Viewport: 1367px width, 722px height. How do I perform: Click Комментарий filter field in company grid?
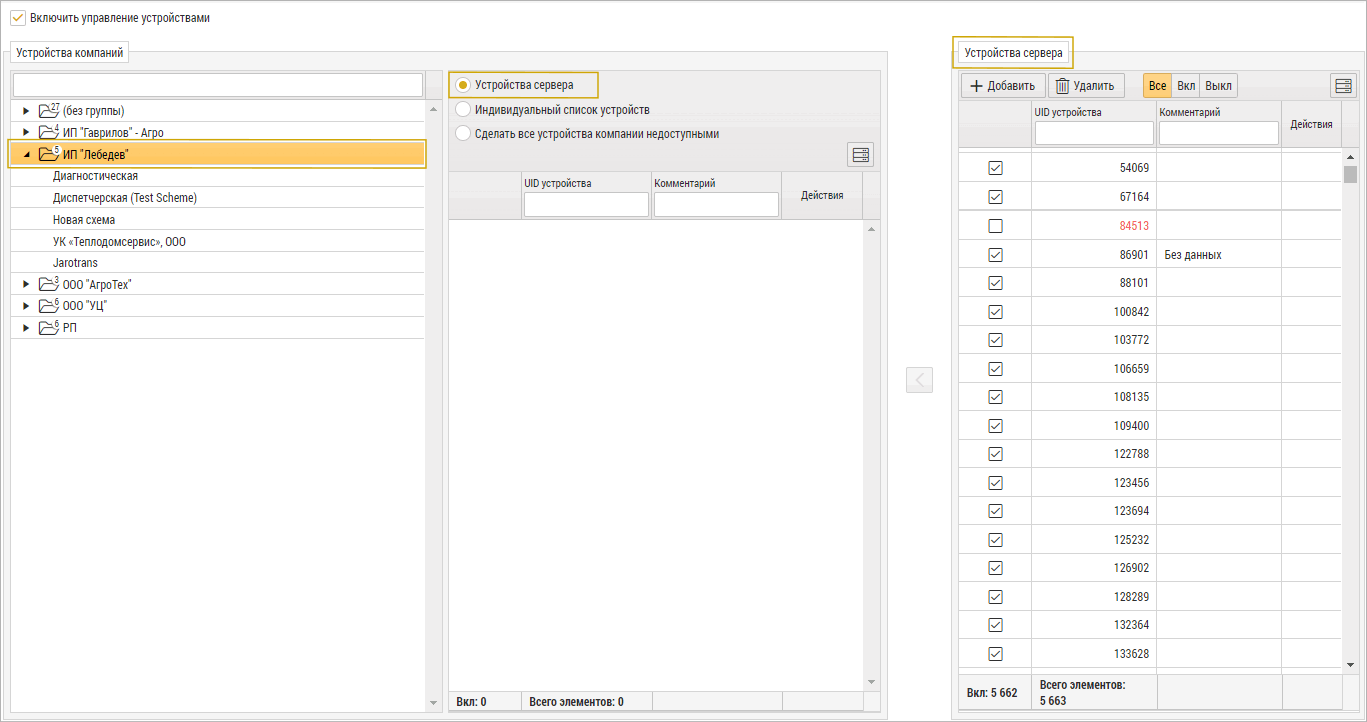[x=716, y=204]
